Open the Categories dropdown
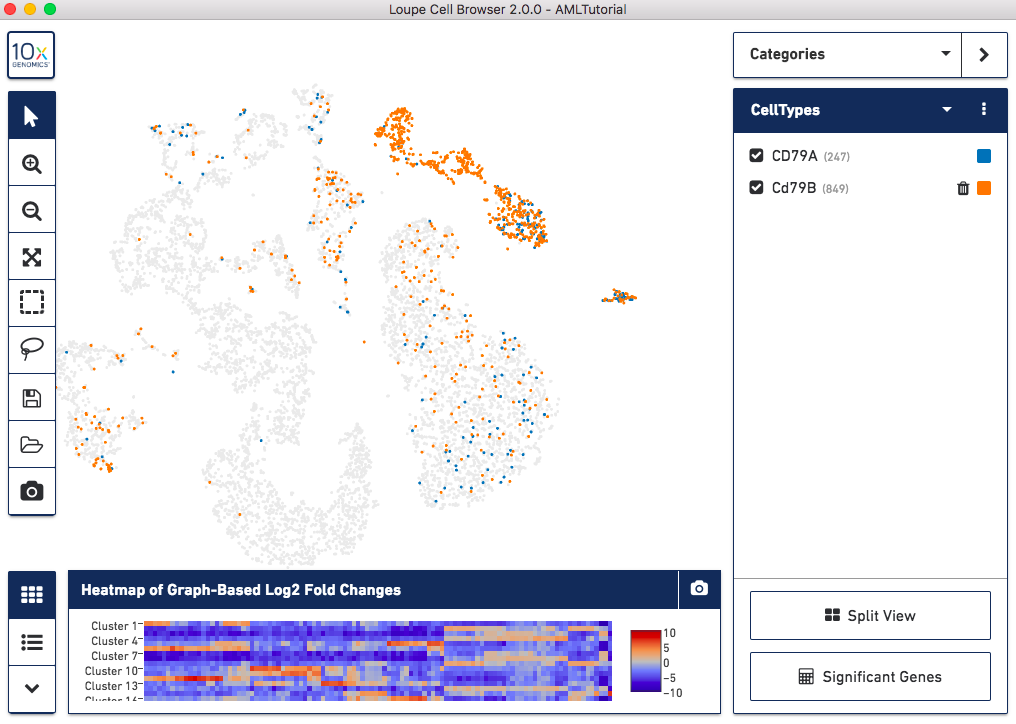 coord(847,54)
